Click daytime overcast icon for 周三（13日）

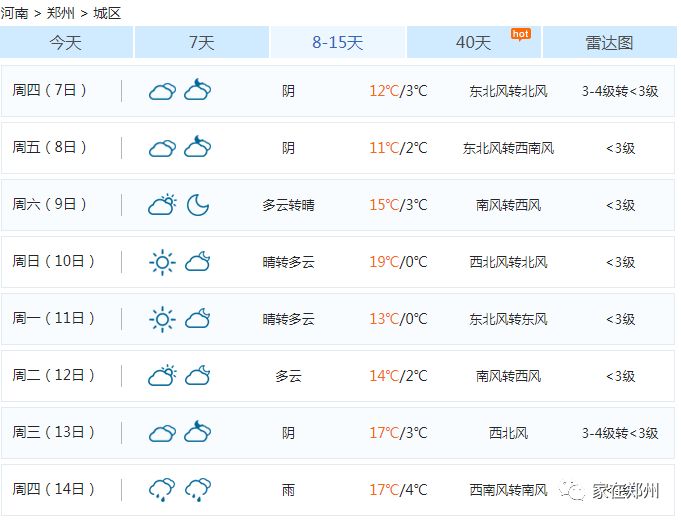coord(162,433)
